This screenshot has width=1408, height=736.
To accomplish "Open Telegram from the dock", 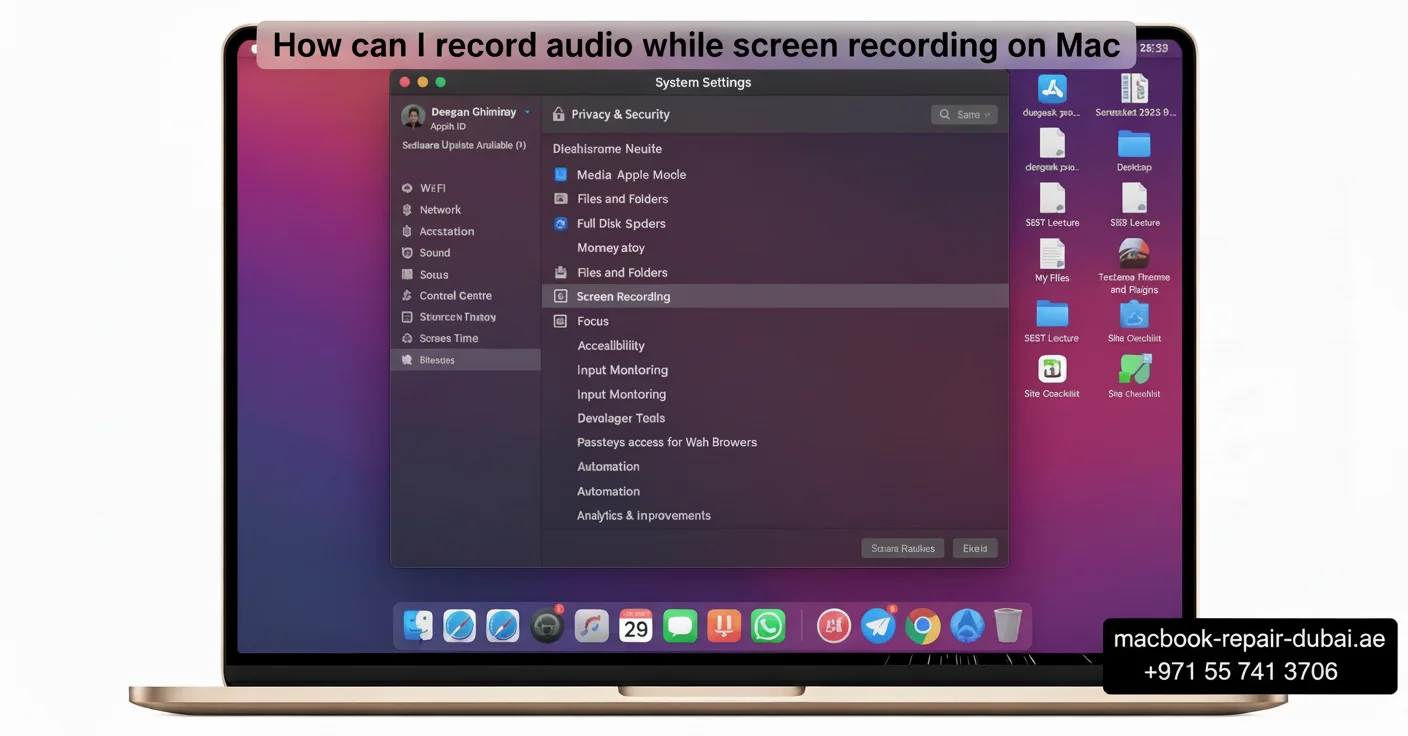I will 878,627.
